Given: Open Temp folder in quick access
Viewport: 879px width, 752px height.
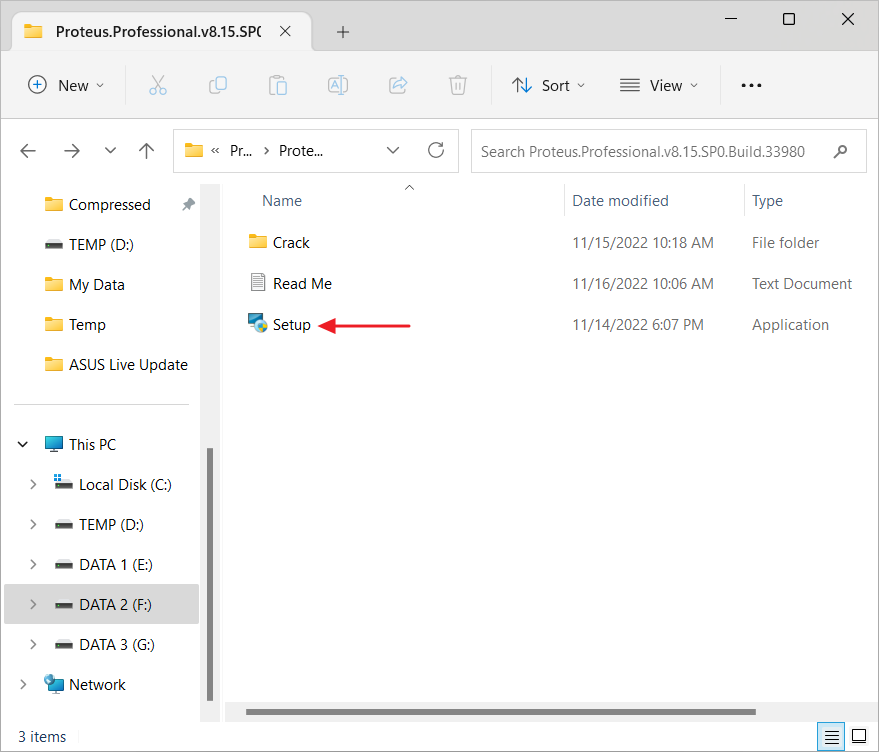Looking at the screenshot, I should click(87, 325).
